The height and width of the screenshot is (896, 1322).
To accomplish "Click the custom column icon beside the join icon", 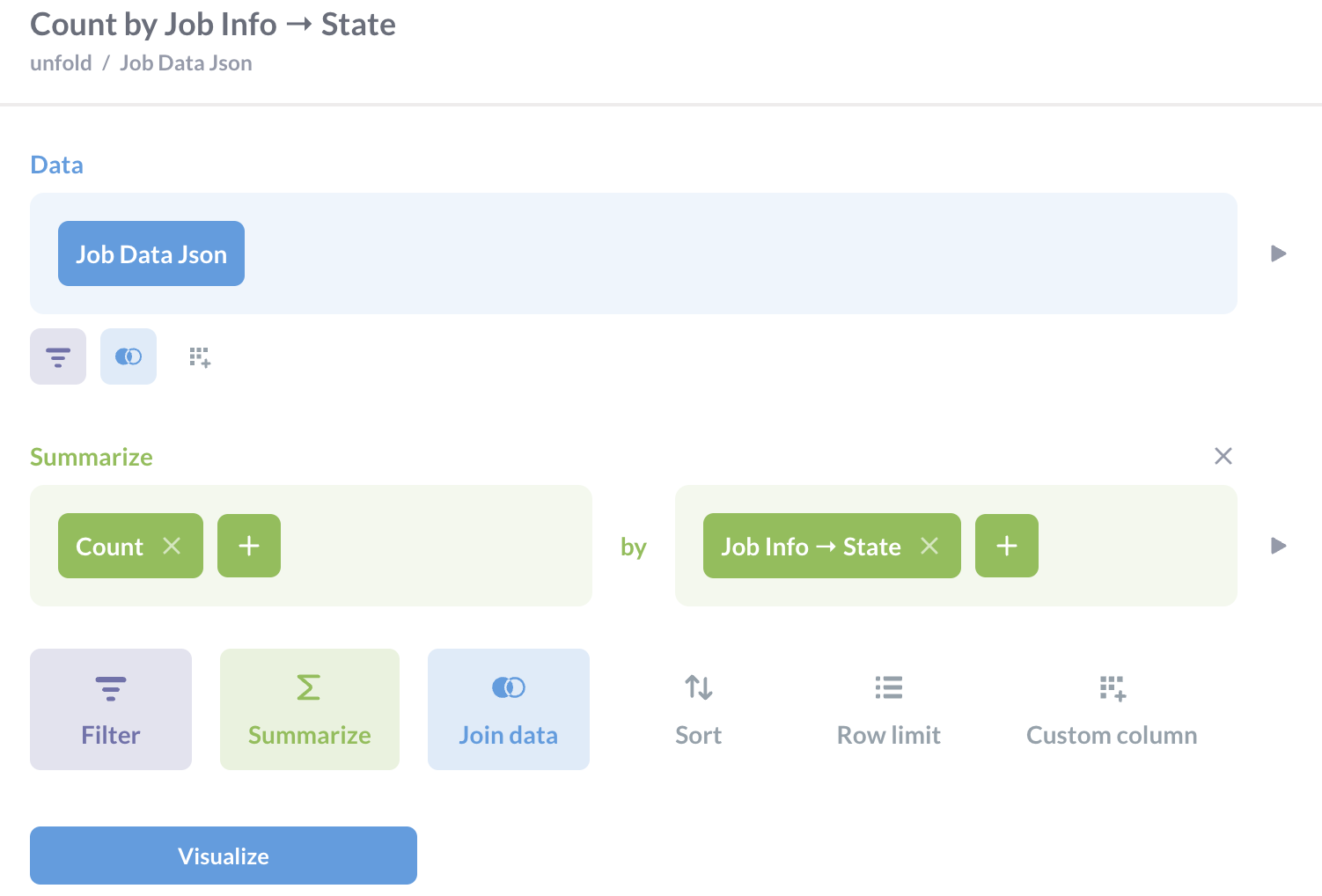I will (x=199, y=356).
